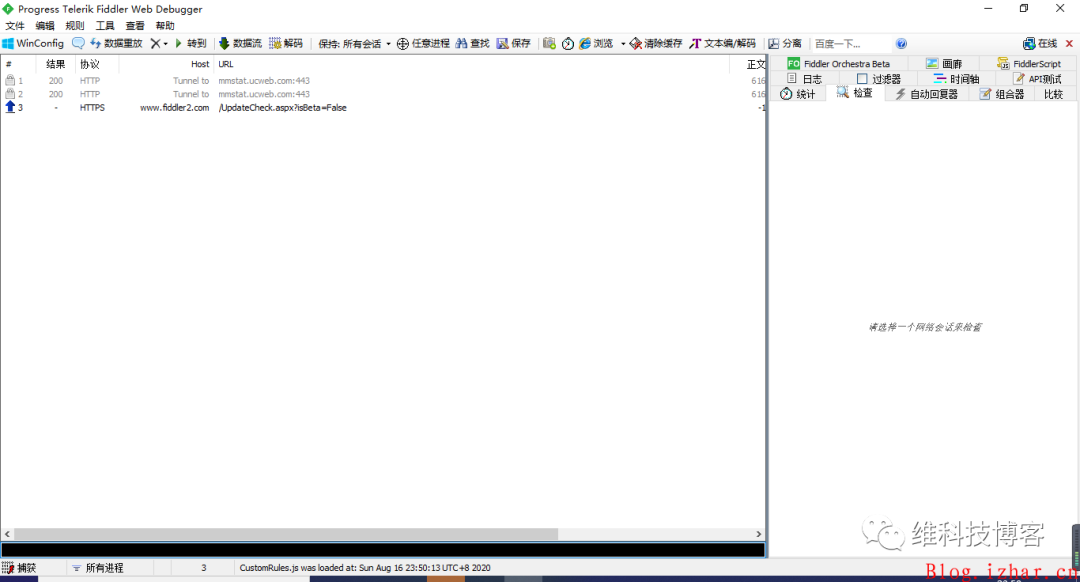Click the scrollbar right arrow

coord(758,534)
